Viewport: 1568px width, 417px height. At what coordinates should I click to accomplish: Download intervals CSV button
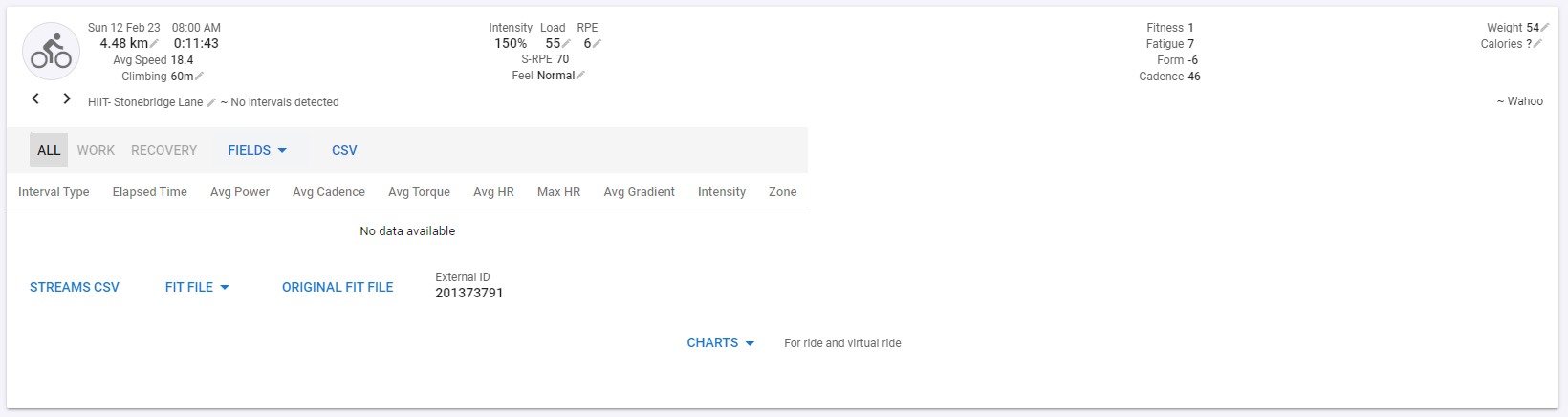pos(344,150)
